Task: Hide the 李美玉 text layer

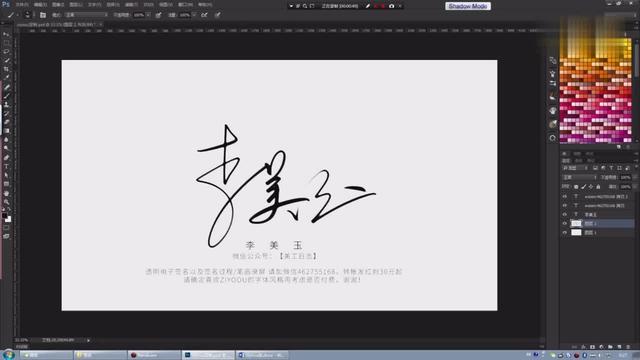Action: click(565, 214)
